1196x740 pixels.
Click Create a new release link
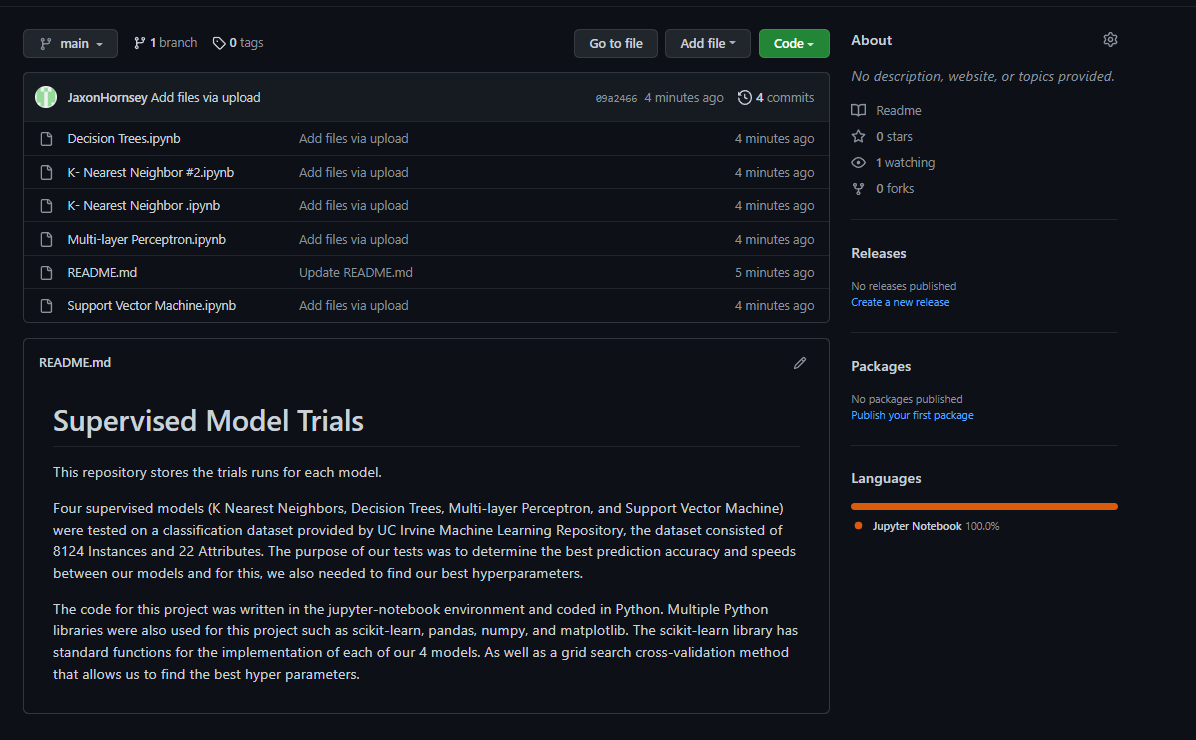tap(900, 302)
